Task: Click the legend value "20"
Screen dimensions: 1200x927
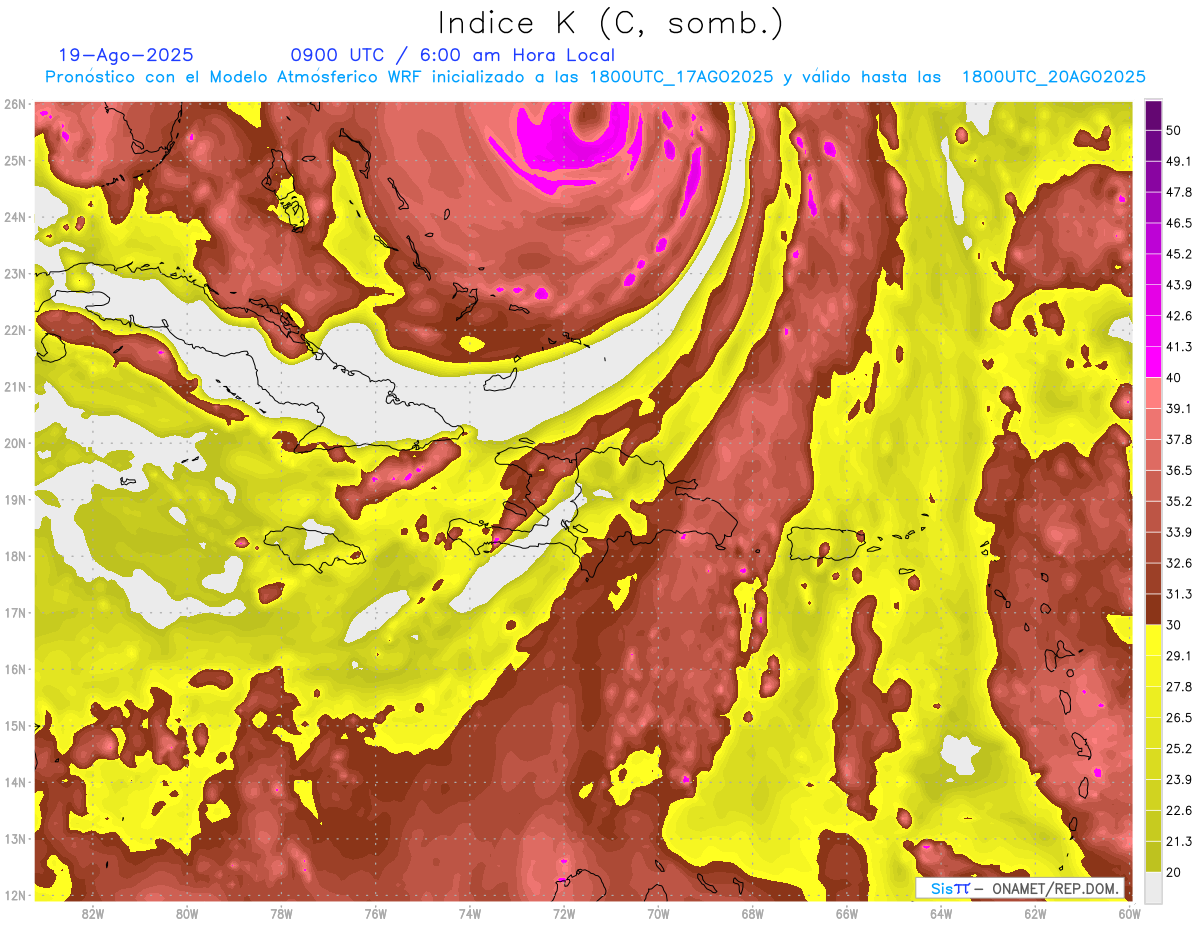Action: [x=1176, y=873]
